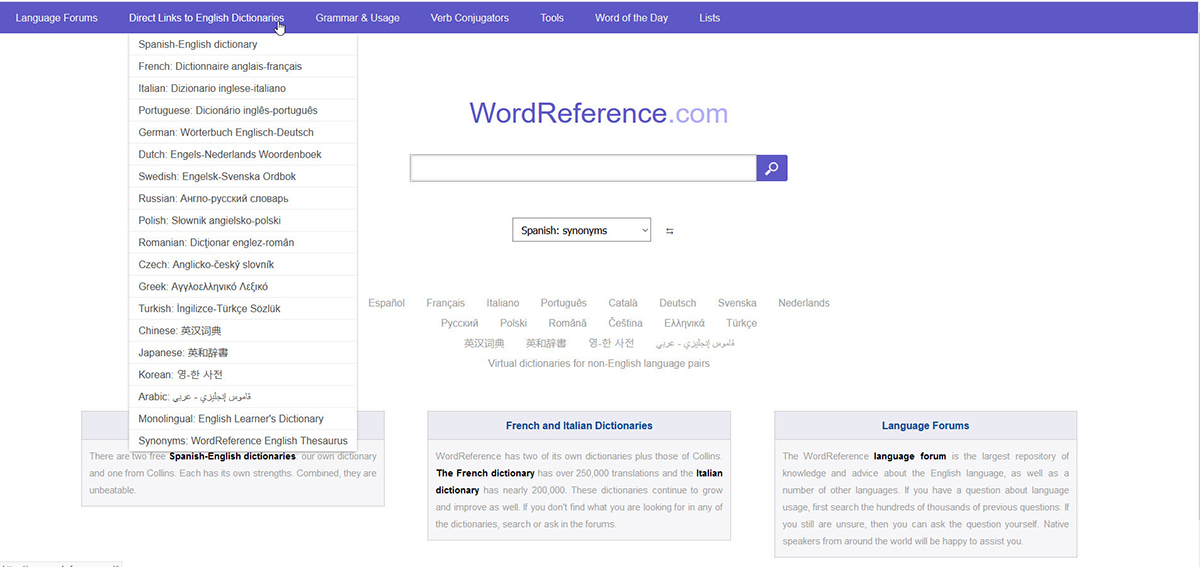This screenshot has height=567, width=1200.
Task: Select German: Wörterbuch Englisch-Deutsch entry
Action: click(243, 132)
